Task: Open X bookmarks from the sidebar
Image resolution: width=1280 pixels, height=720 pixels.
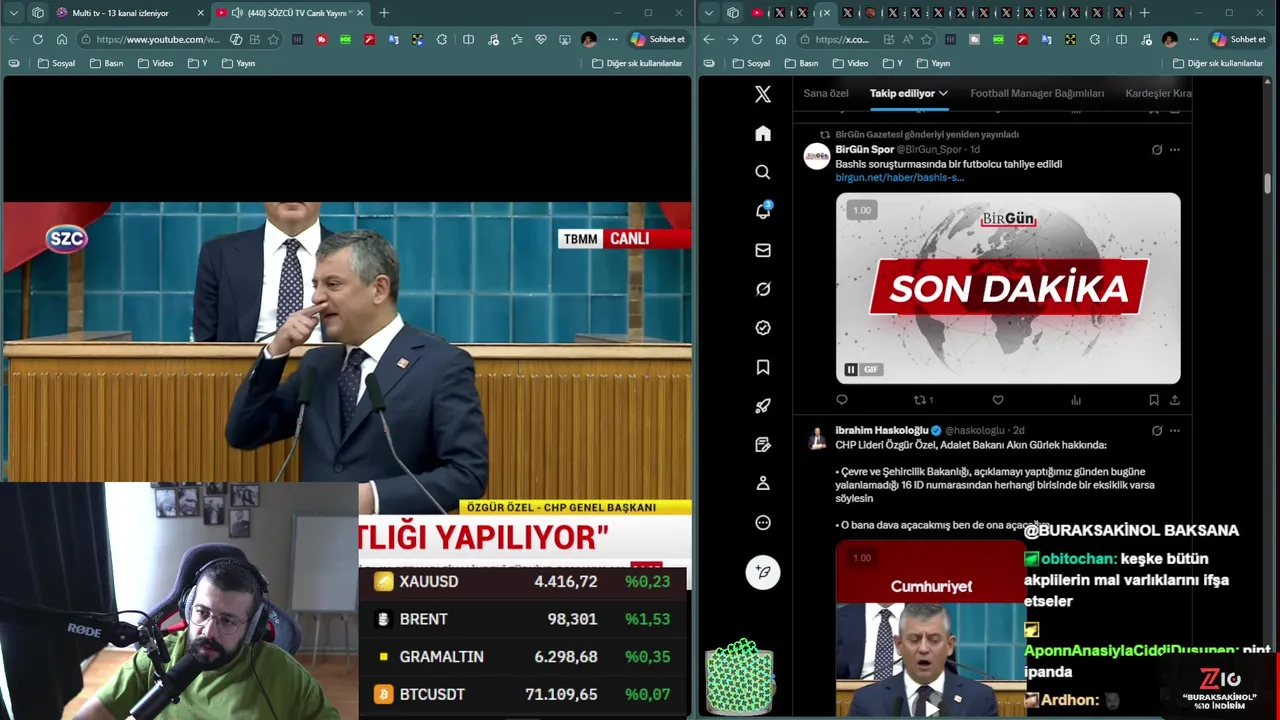Action: point(763,367)
